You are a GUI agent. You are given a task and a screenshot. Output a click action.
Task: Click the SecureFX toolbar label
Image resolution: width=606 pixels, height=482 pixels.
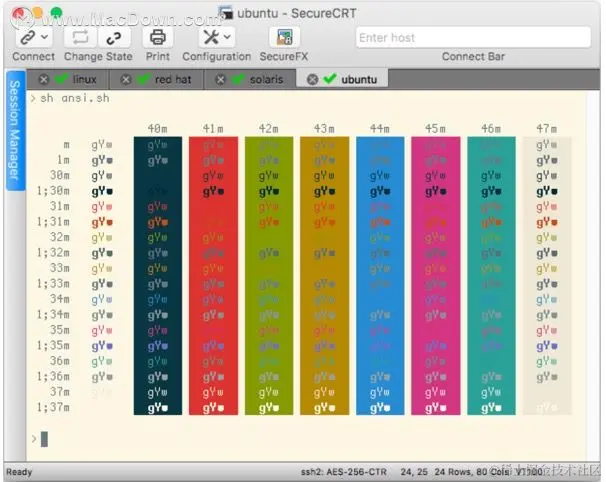pos(284,56)
